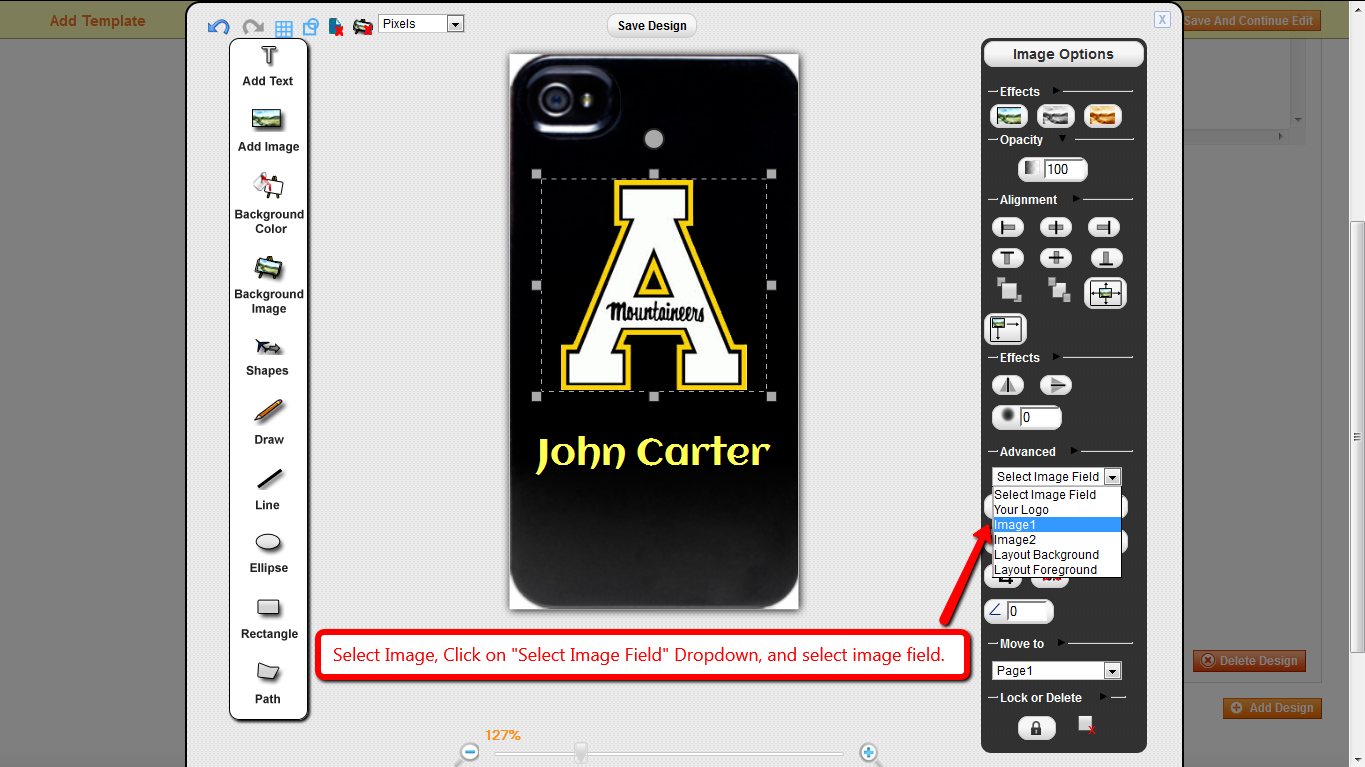Click the fit-to-canvas stretch icon
This screenshot has width=1365, height=767.
point(1106,293)
